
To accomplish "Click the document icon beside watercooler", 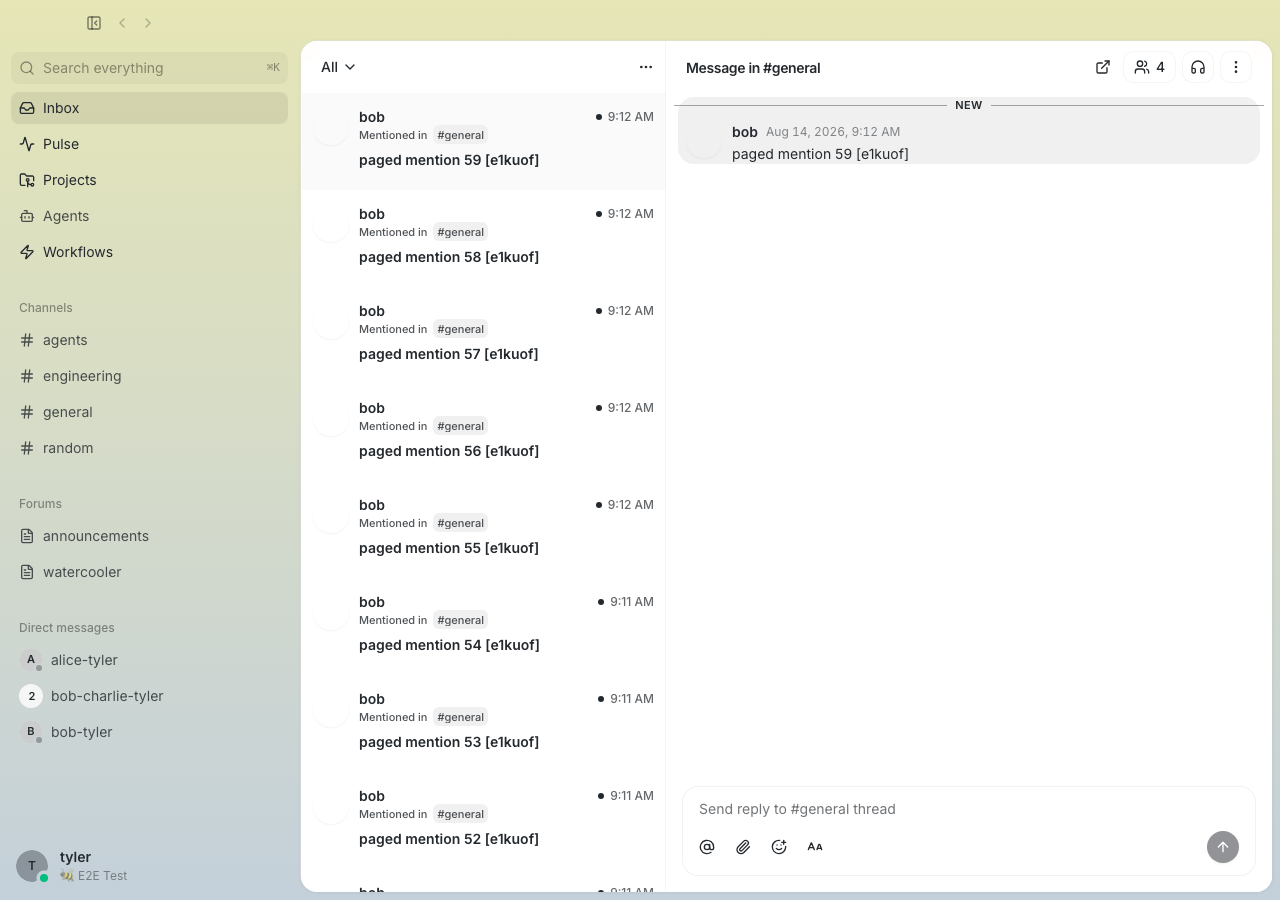I will (x=27, y=572).
